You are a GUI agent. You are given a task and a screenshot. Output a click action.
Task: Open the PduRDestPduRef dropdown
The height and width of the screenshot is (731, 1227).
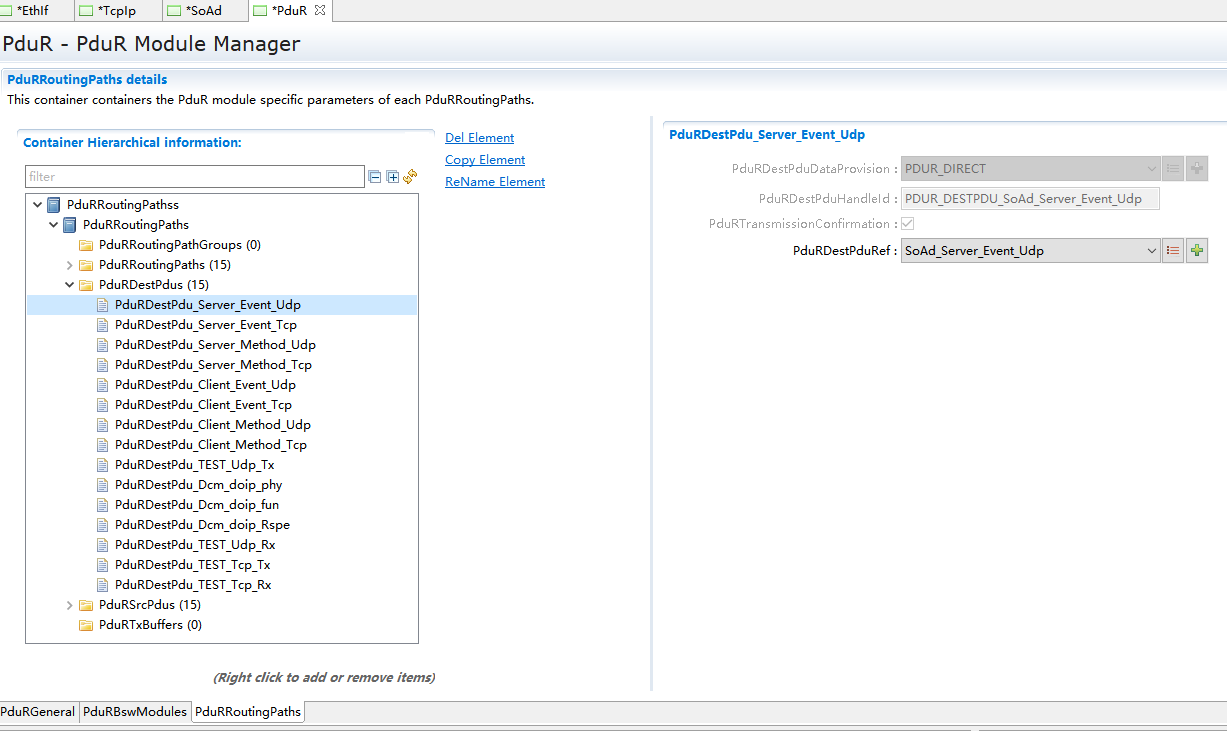[x=1151, y=251]
